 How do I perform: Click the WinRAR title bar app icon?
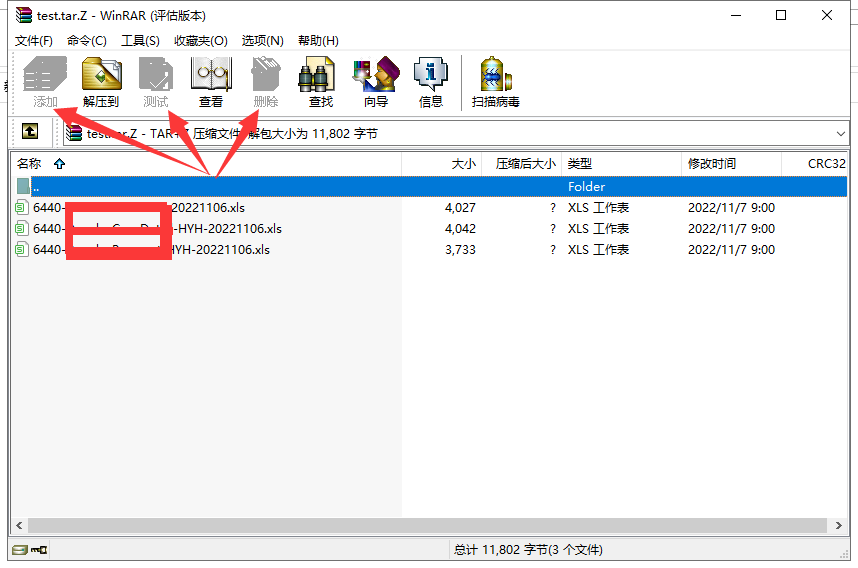point(24,15)
